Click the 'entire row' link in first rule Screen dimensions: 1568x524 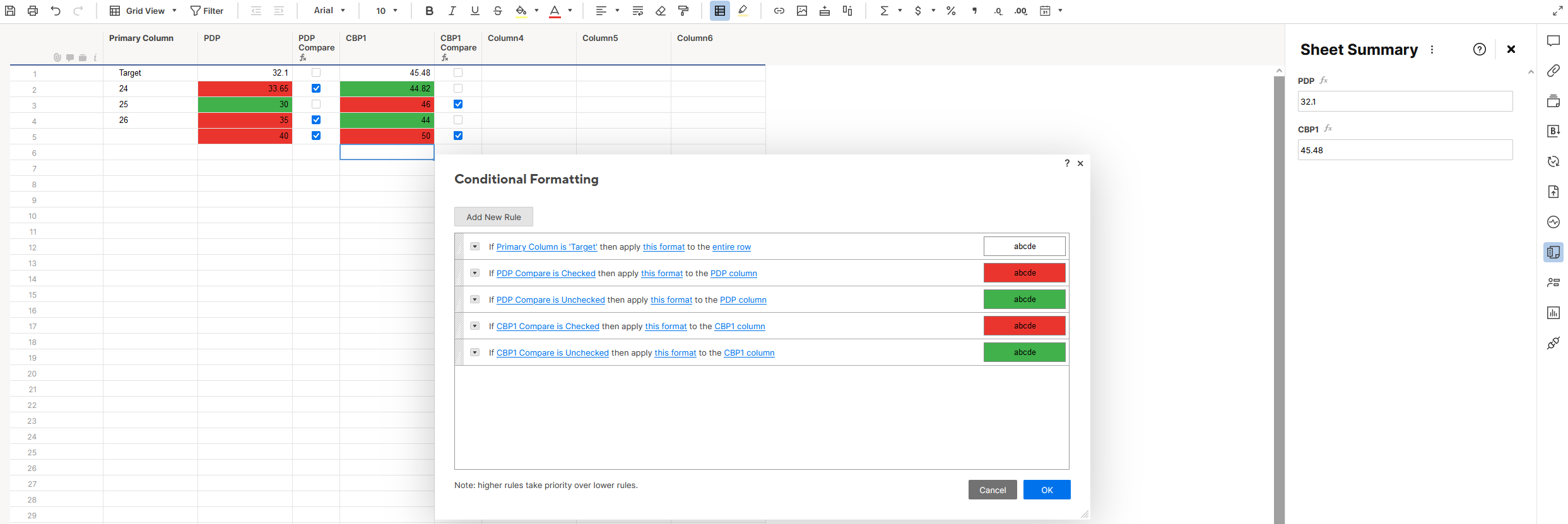[731, 247]
